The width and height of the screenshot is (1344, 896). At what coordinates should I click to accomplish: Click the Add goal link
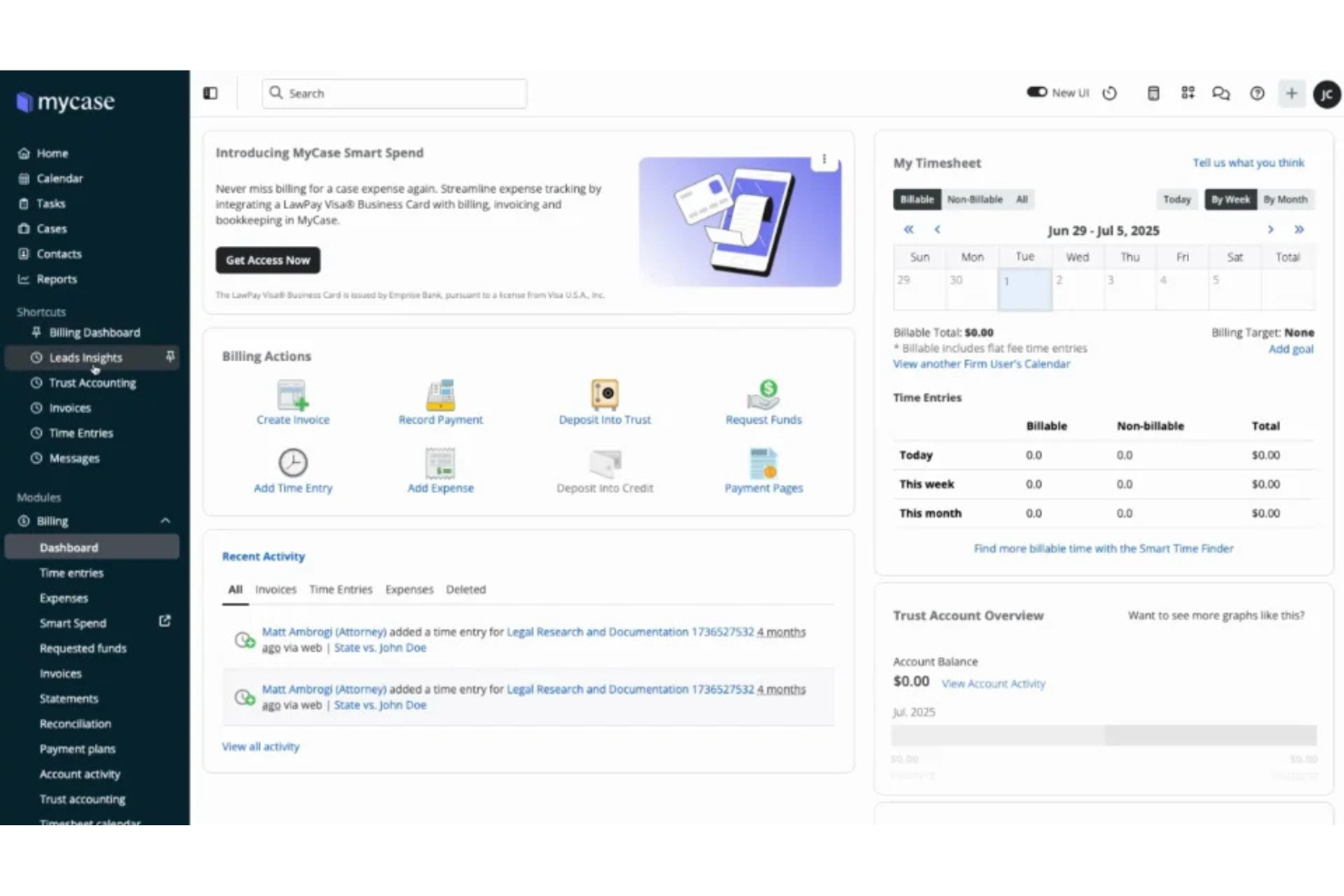click(1290, 350)
